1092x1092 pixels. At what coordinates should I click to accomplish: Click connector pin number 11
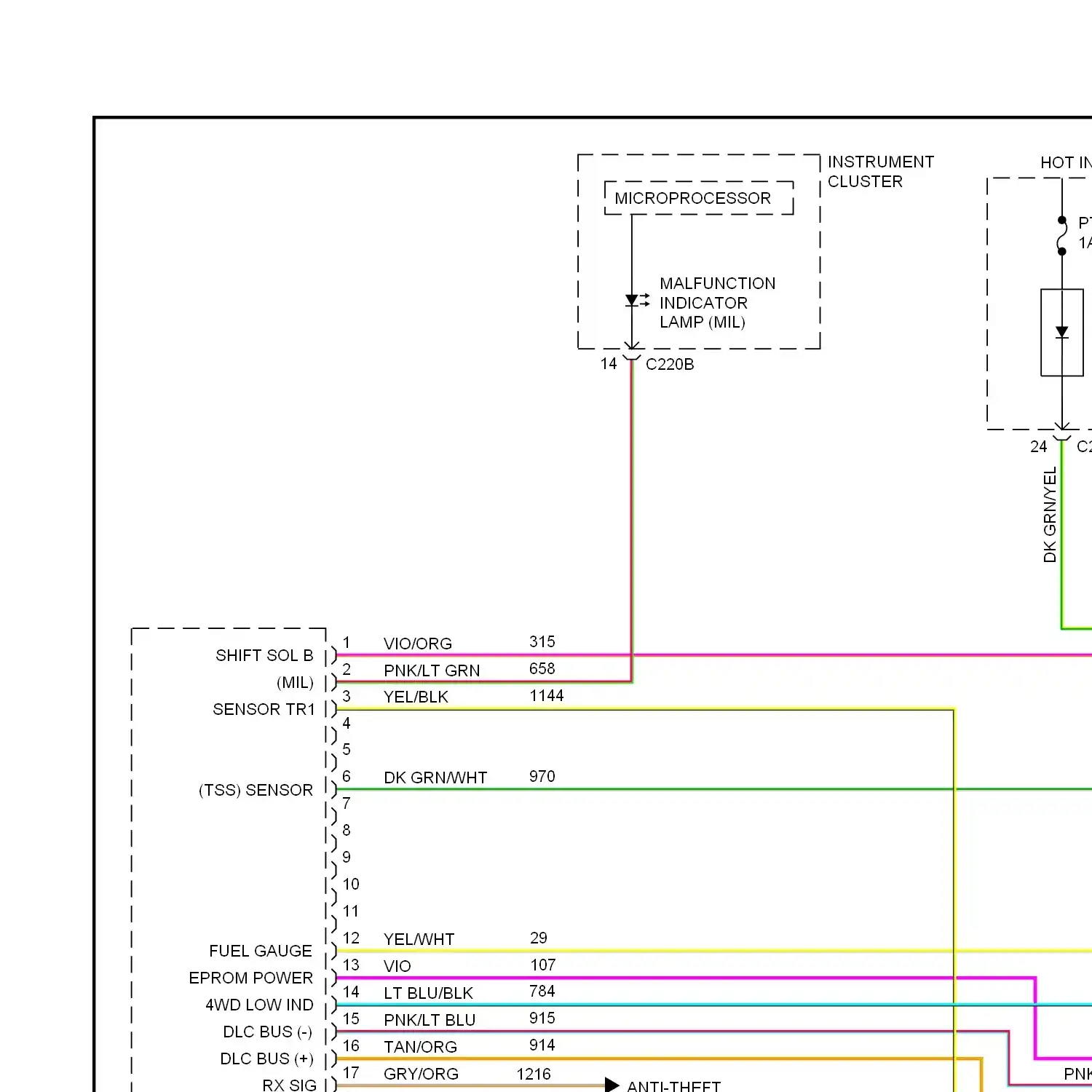[351, 911]
